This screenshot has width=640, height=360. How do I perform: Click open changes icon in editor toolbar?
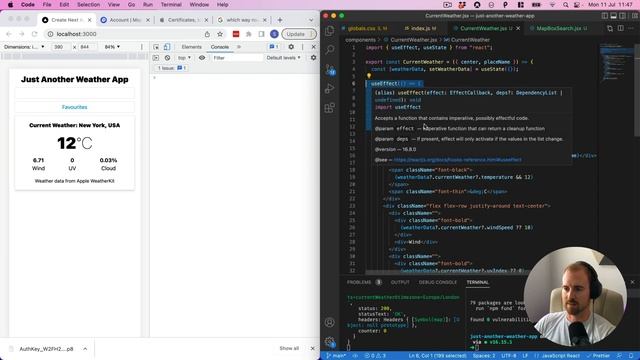pos(610,28)
